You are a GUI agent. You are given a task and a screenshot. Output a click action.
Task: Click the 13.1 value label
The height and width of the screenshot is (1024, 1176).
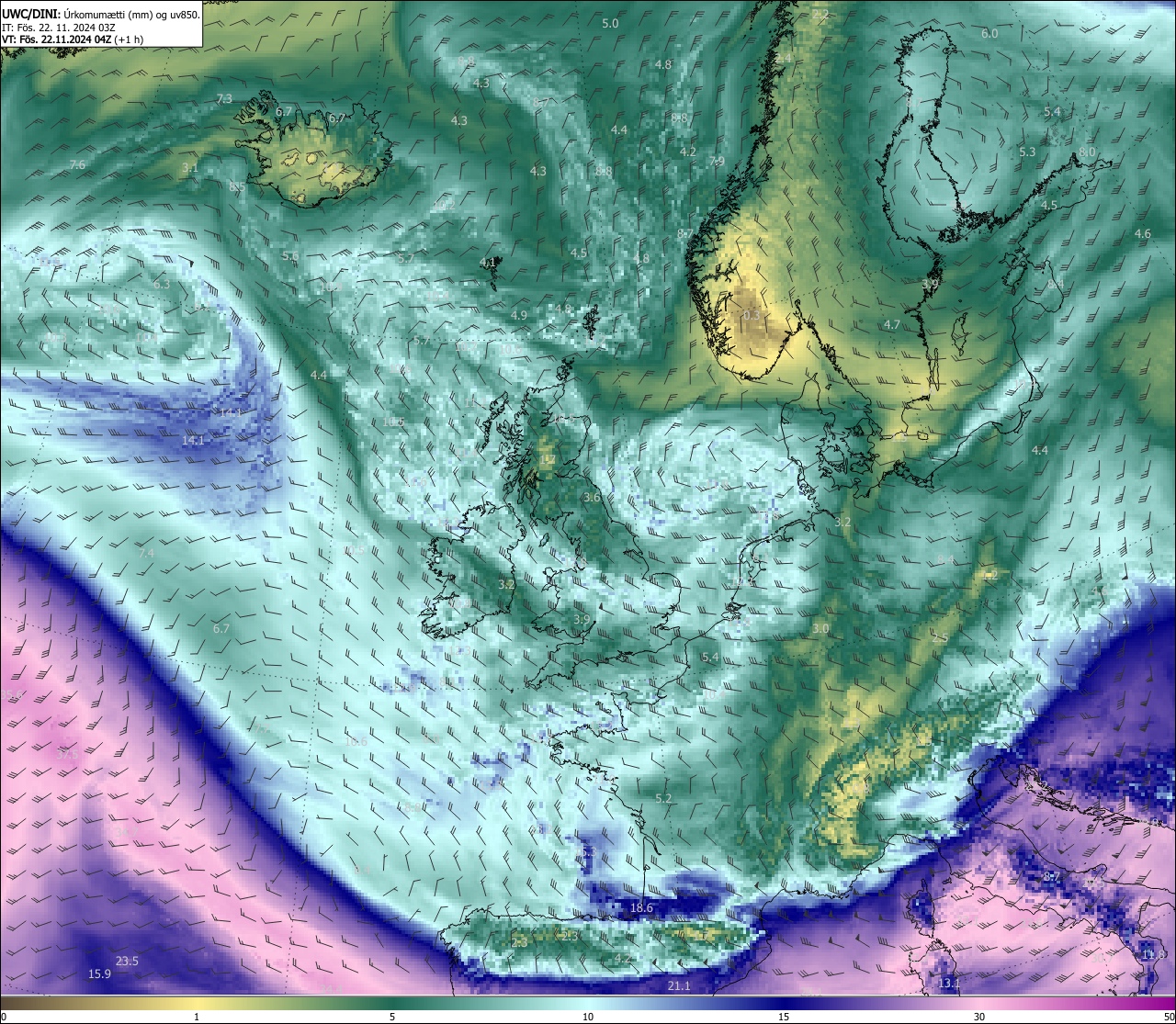[x=949, y=984]
